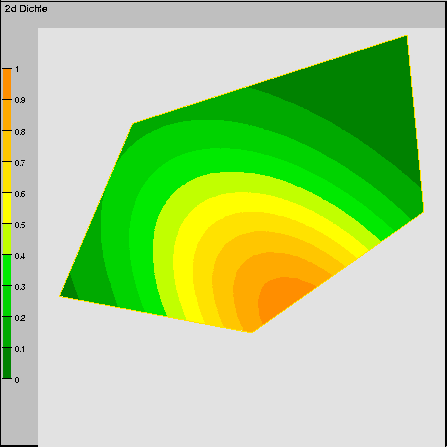Click the legend label 0.2
The image size is (447, 447).
tap(20, 318)
